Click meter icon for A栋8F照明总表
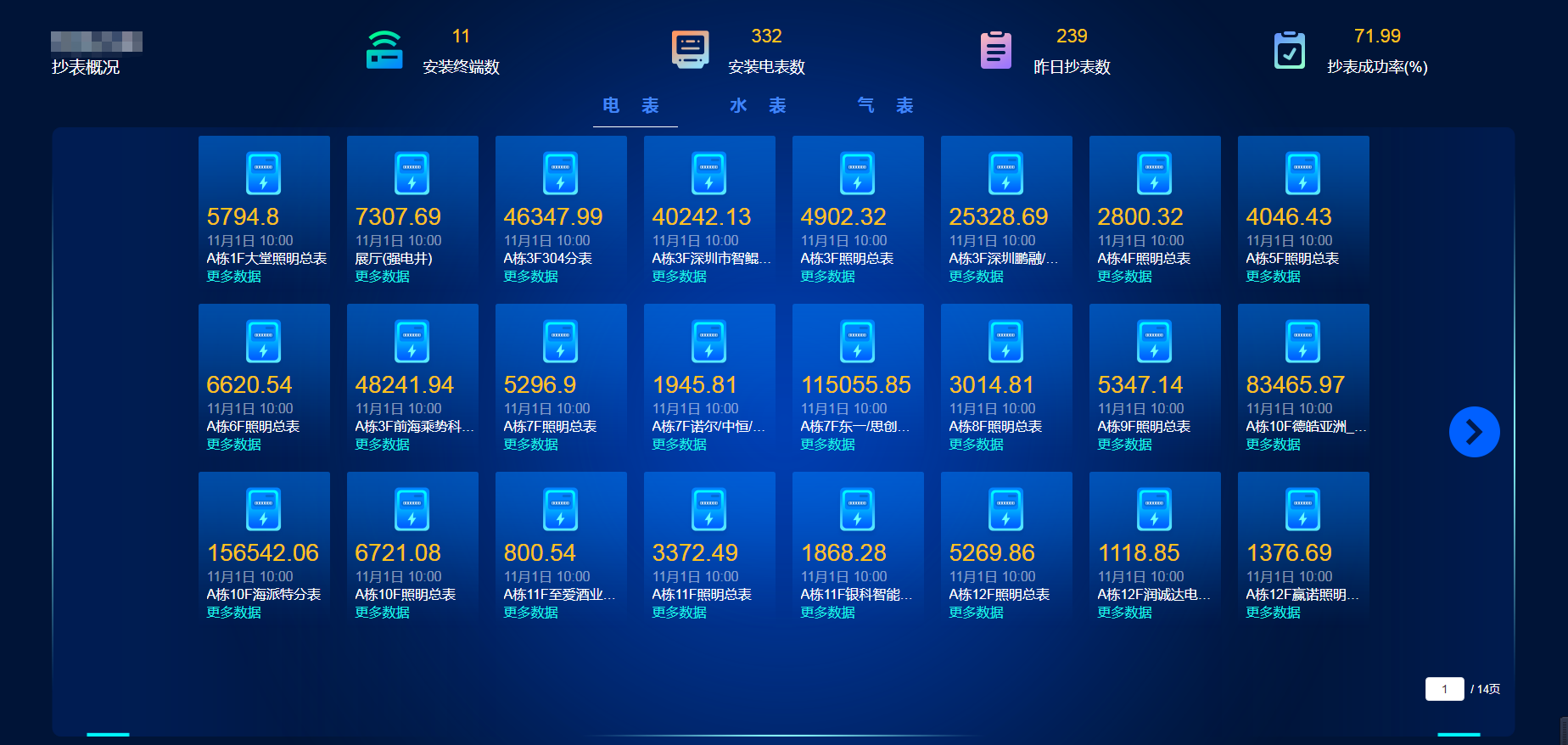The image size is (1568, 745). [x=1005, y=342]
